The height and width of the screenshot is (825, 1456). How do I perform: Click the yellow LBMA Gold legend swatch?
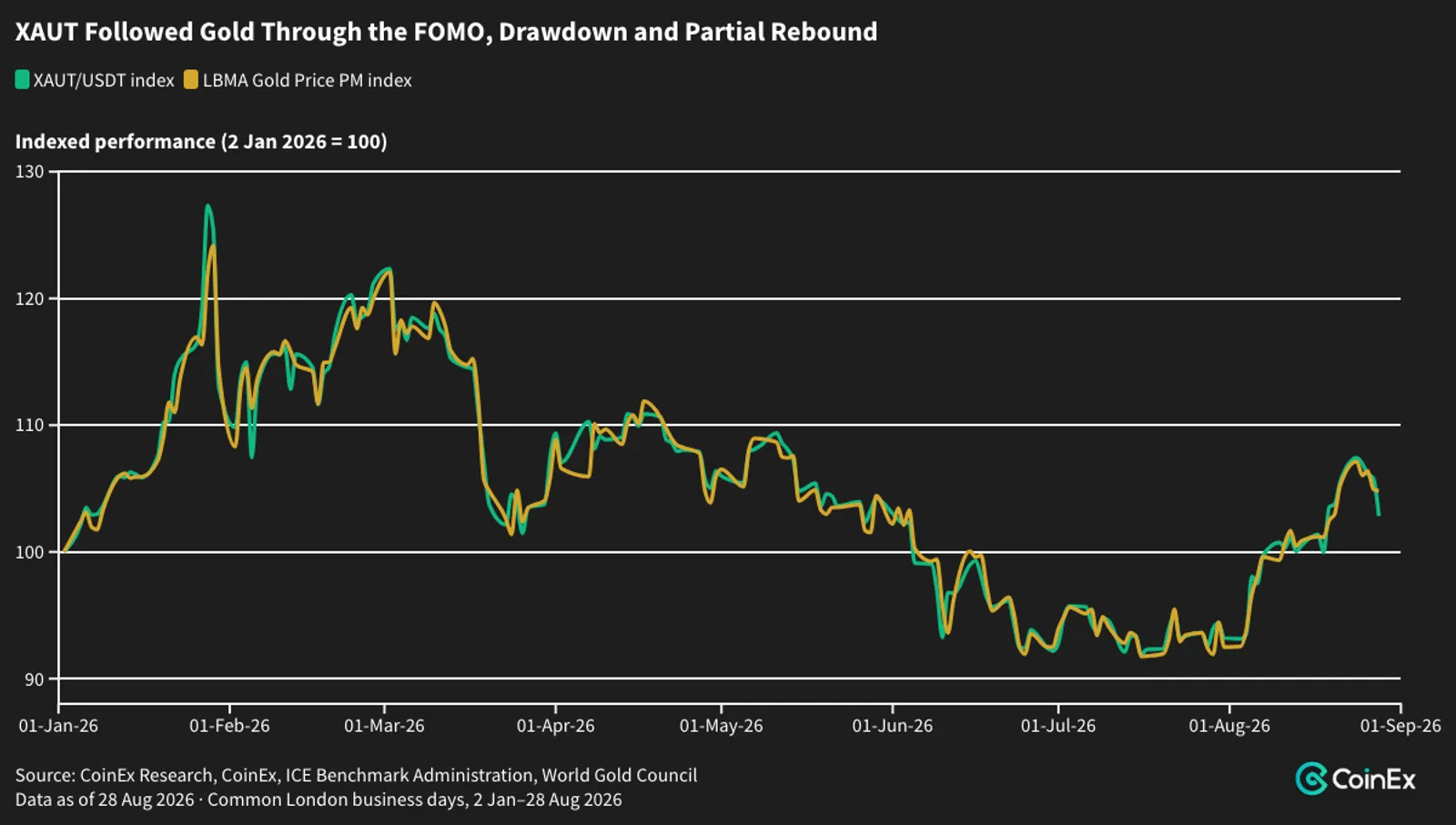(x=190, y=80)
